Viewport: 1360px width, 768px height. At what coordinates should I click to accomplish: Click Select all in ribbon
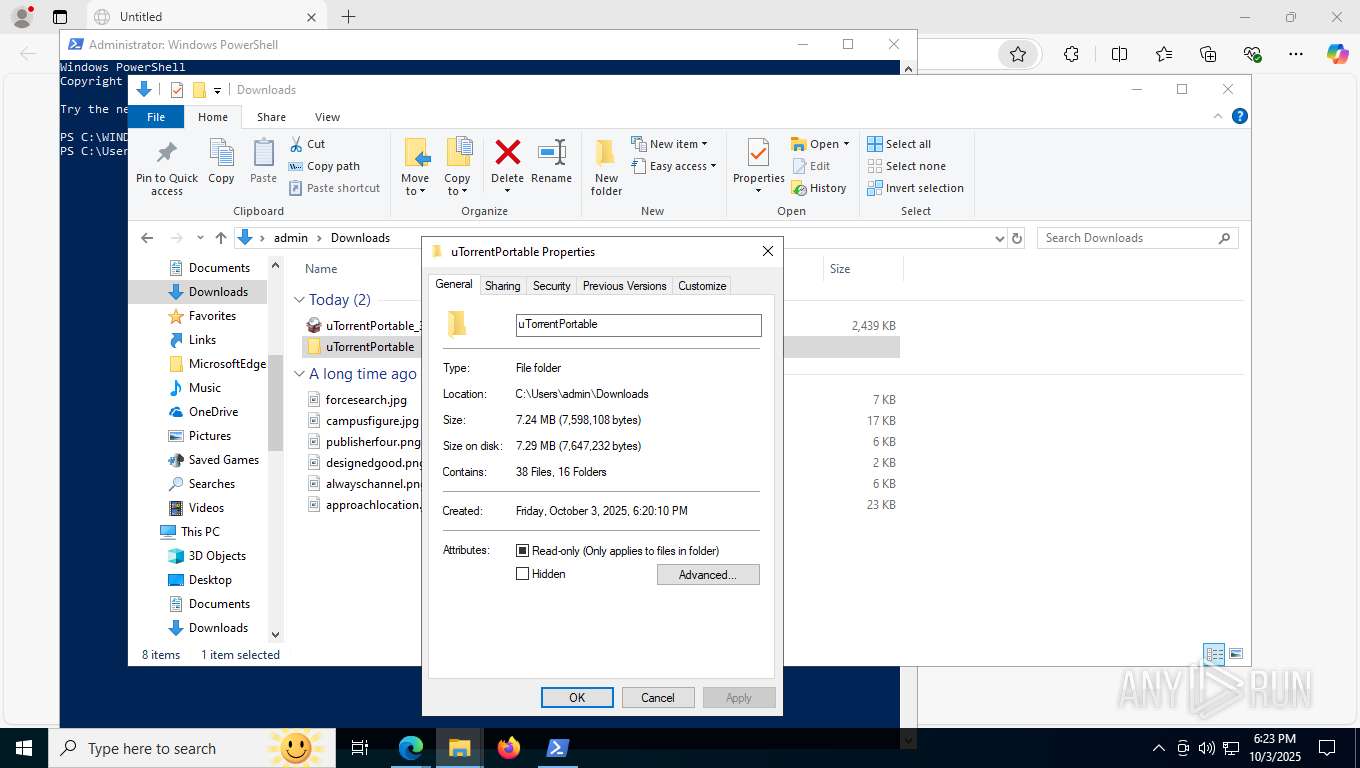pyautogui.click(x=899, y=144)
